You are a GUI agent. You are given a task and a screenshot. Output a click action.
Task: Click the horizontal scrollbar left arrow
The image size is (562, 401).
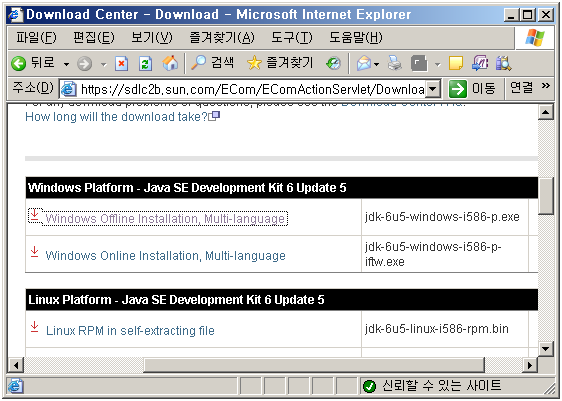click(16, 365)
